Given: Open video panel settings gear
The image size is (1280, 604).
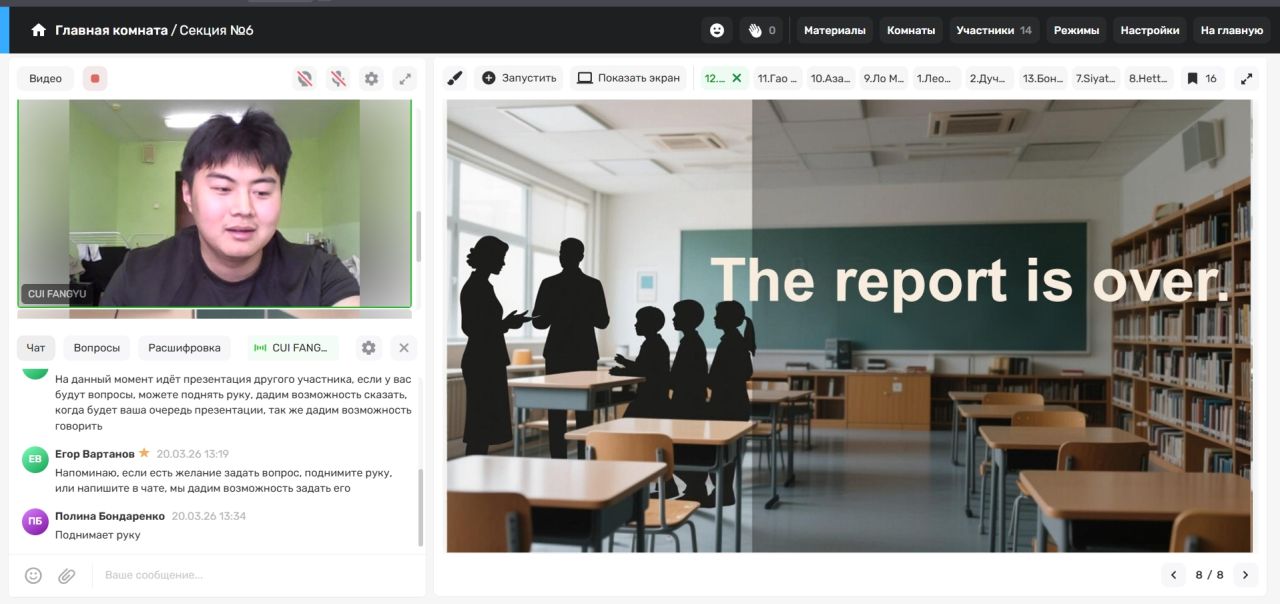Looking at the screenshot, I should (x=371, y=78).
